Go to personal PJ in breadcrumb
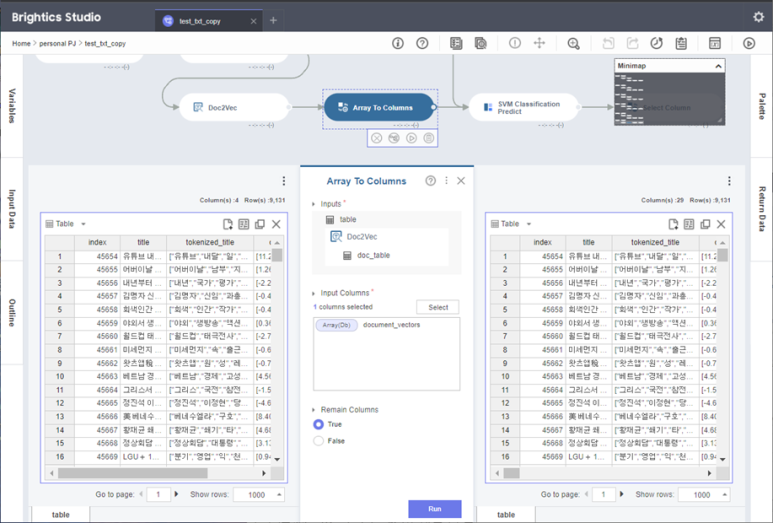This screenshot has height=523, width=773. point(58,43)
